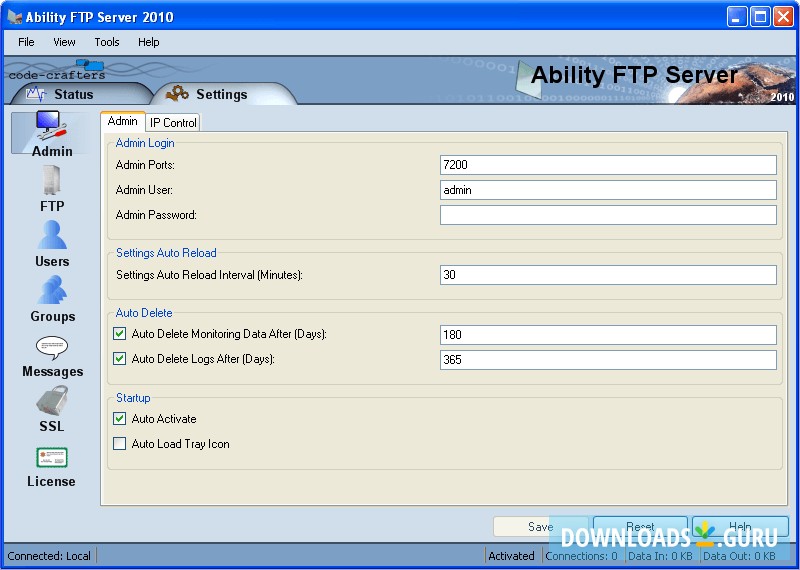Open the Admin settings sidebar icon
The height and width of the screenshot is (570, 800).
(x=52, y=134)
